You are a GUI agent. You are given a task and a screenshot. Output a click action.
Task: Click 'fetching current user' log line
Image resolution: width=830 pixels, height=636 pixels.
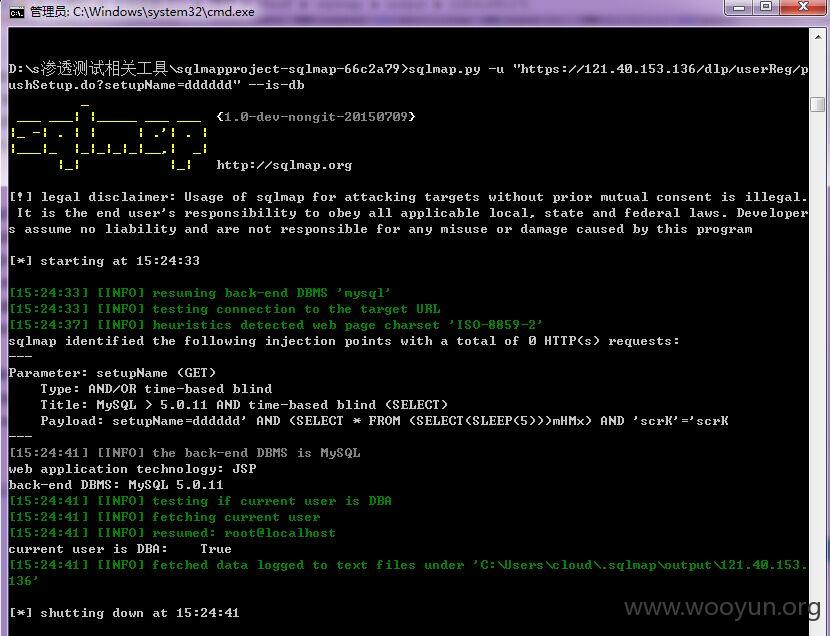(165, 517)
